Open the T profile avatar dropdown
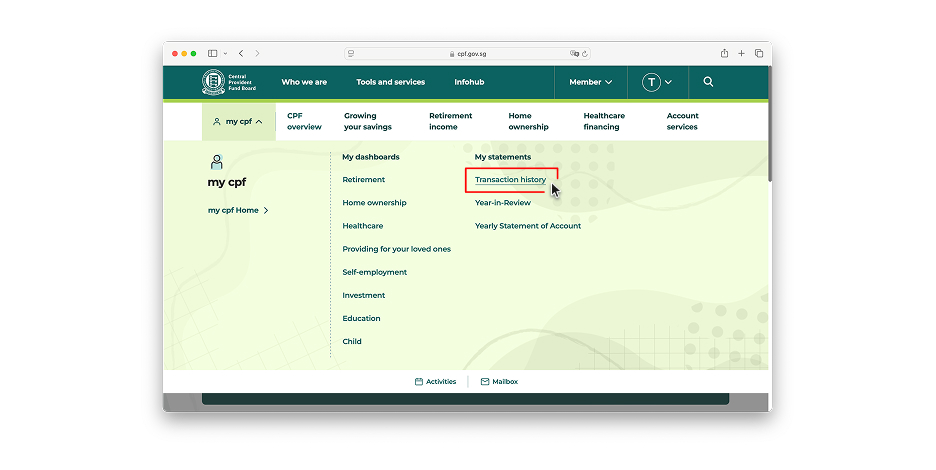Image resolution: width=936 pixels, height=470 pixels. point(657,82)
